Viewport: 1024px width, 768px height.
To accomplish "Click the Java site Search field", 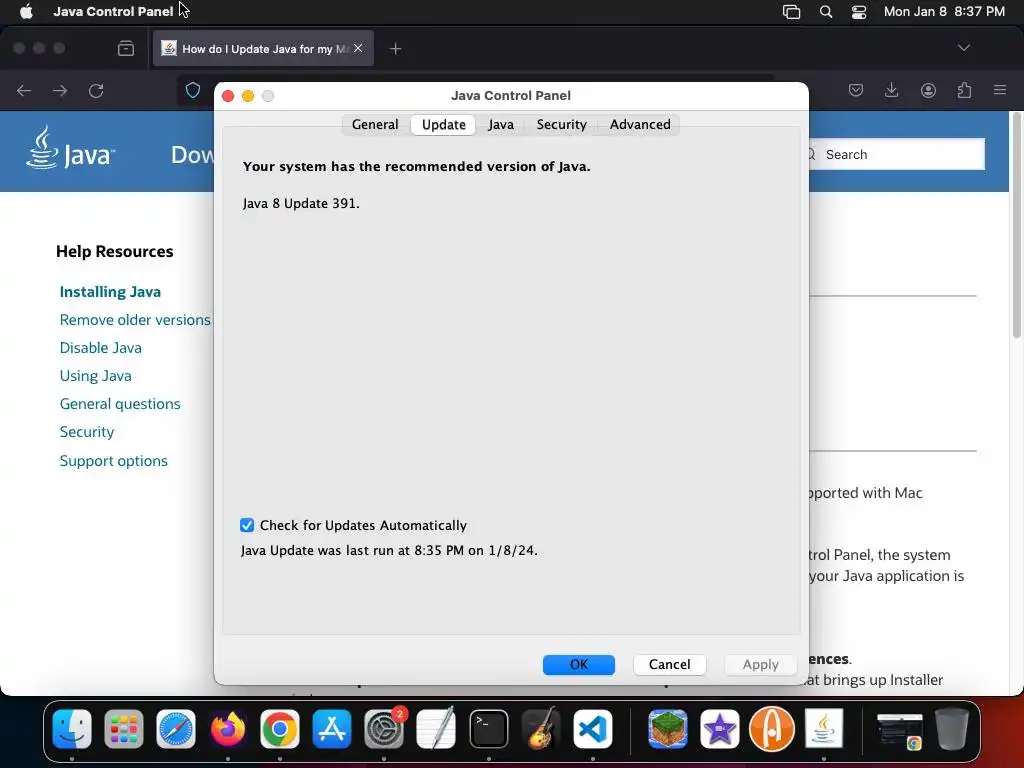I will tap(897, 154).
